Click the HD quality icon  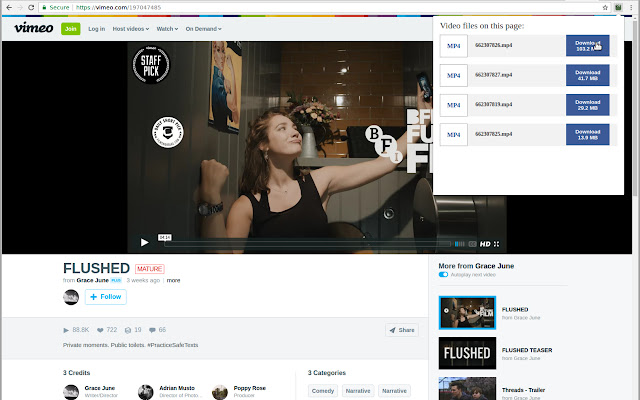[x=484, y=242]
